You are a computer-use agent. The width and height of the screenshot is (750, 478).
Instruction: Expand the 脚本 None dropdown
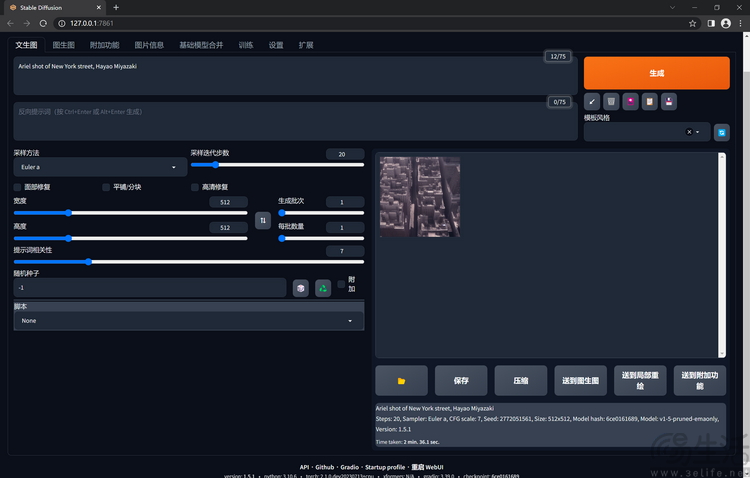[188, 321]
